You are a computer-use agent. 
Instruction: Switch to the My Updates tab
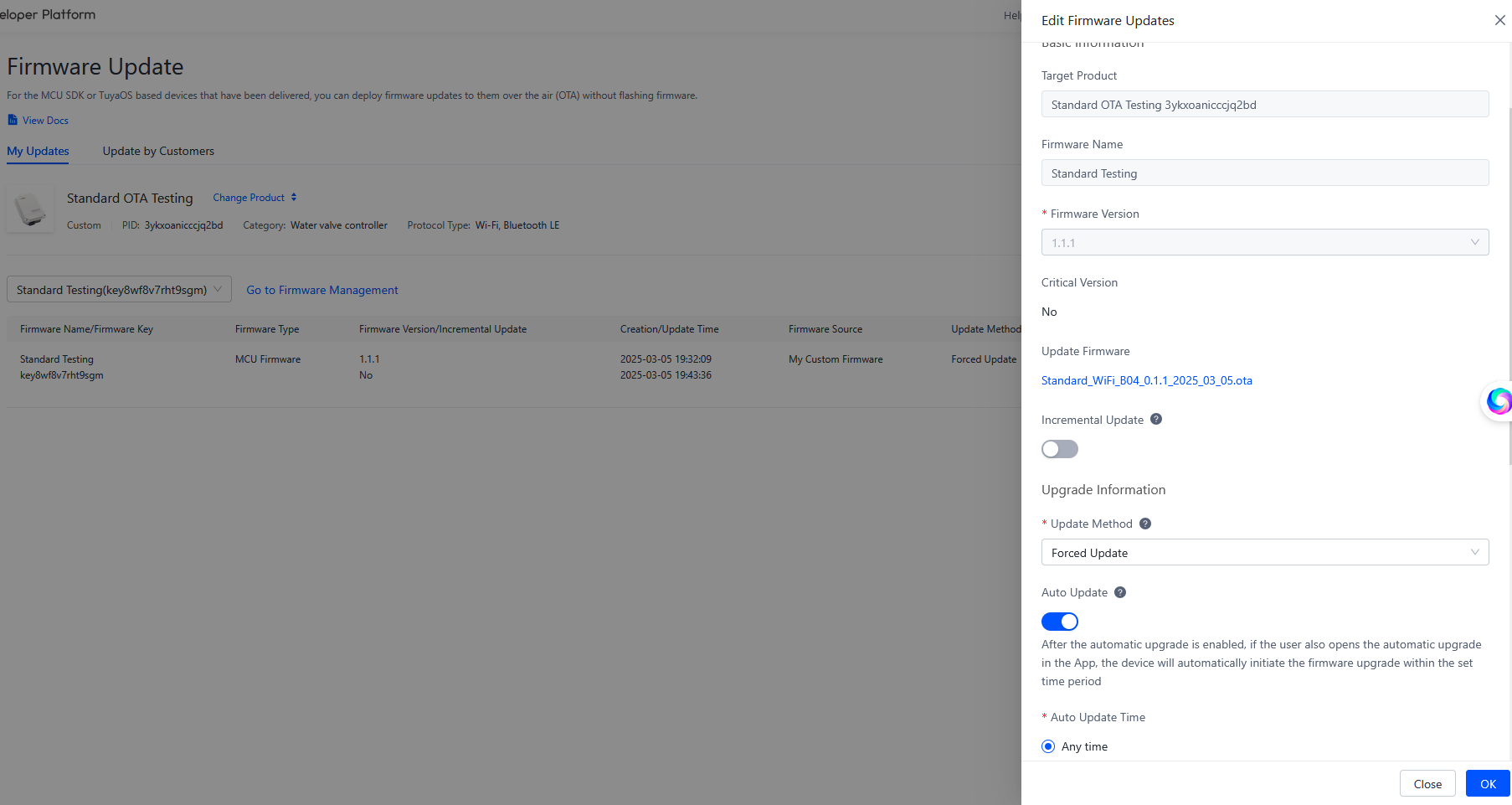pyautogui.click(x=38, y=151)
